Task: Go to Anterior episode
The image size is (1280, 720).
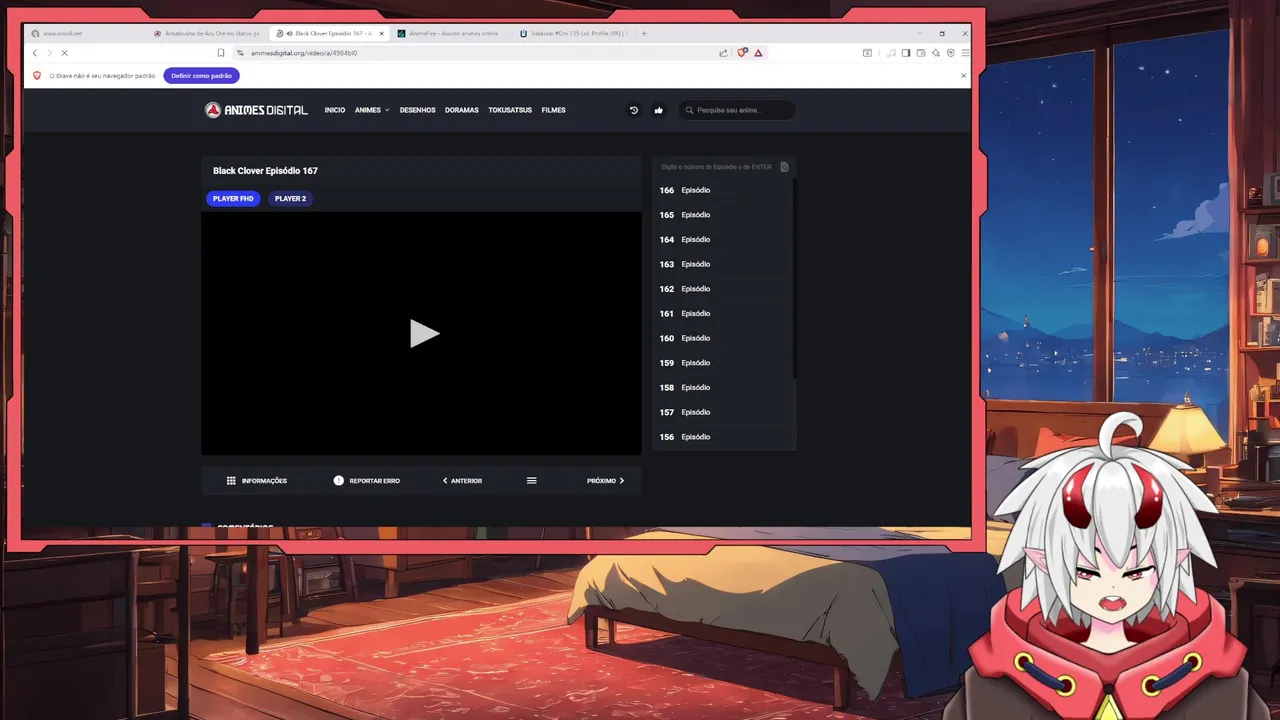Action: [462, 481]
